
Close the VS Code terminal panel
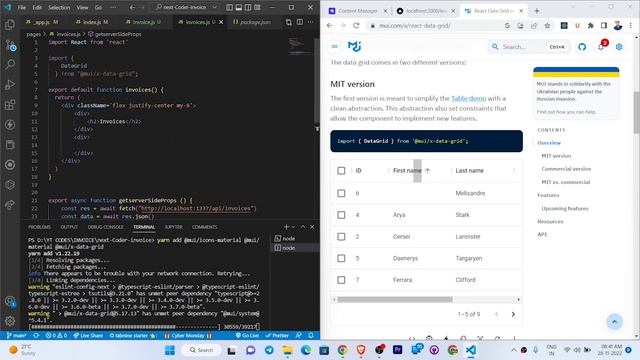(x=312, y=227)
